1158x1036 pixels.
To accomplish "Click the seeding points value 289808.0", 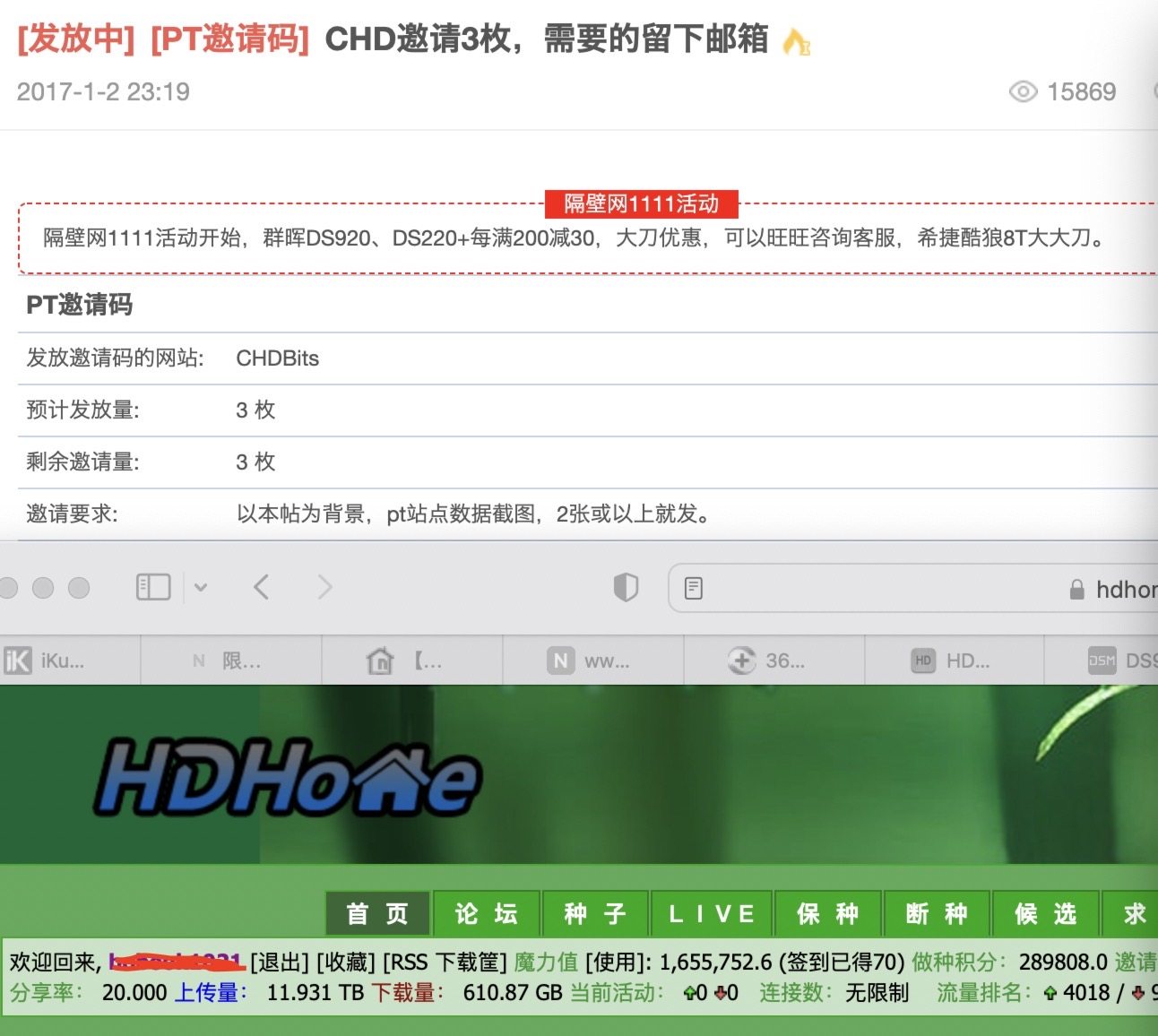I will [1064, 962].
